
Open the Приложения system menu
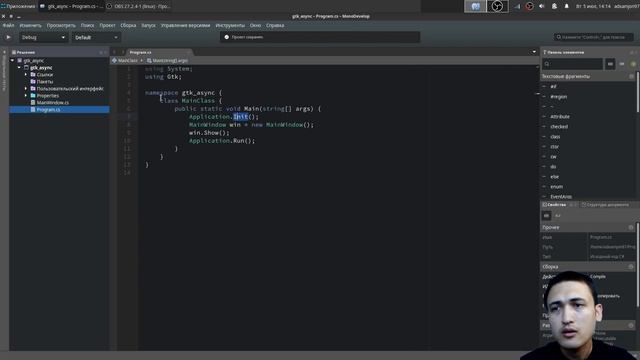click(x=18, y=6)
